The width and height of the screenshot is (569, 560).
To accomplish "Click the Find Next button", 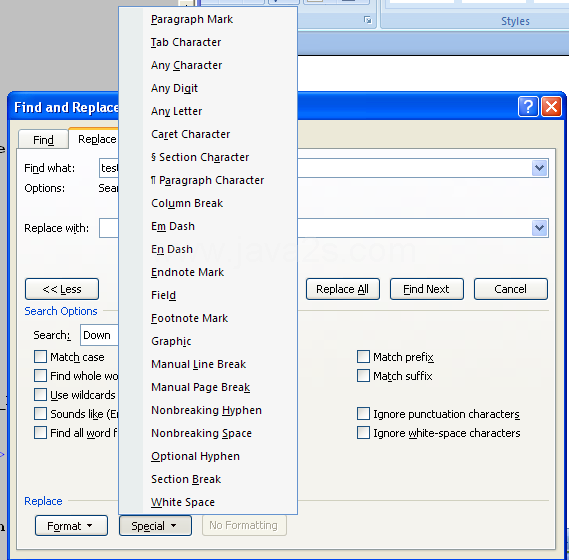I will (x=427, y=289).
